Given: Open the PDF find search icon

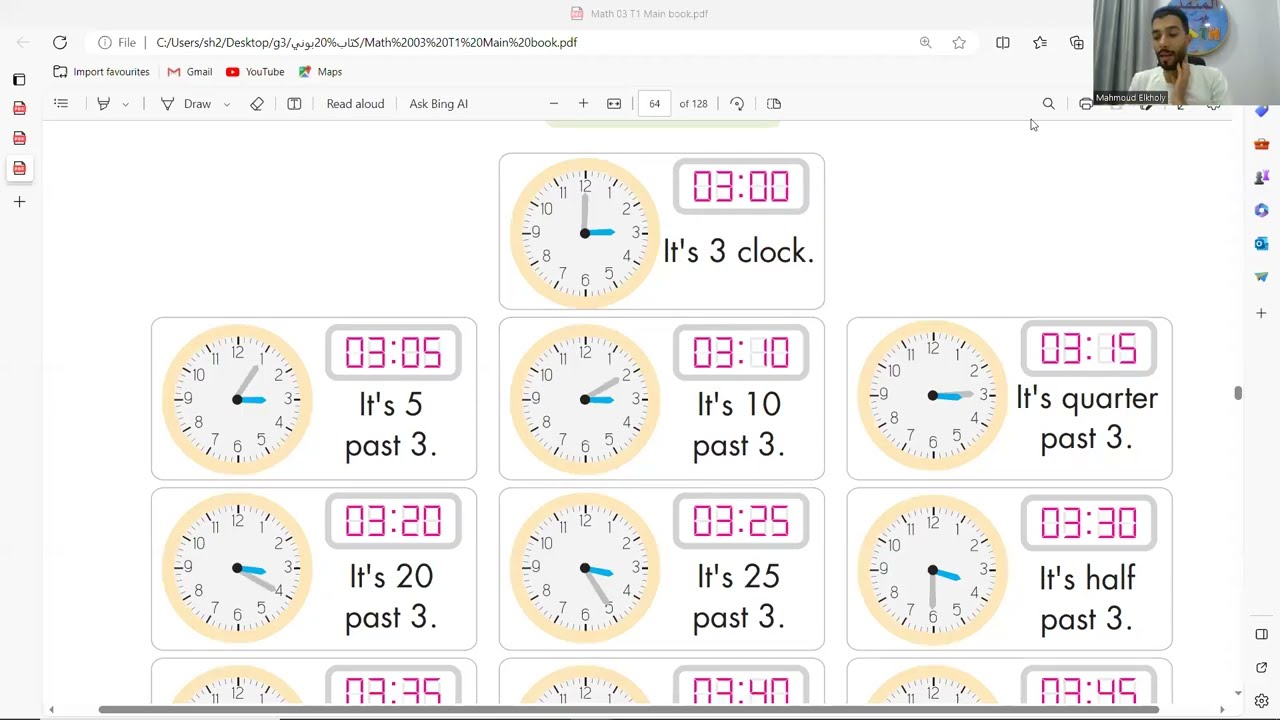Looking at the screenshot, I should [x=1048, y=103].
